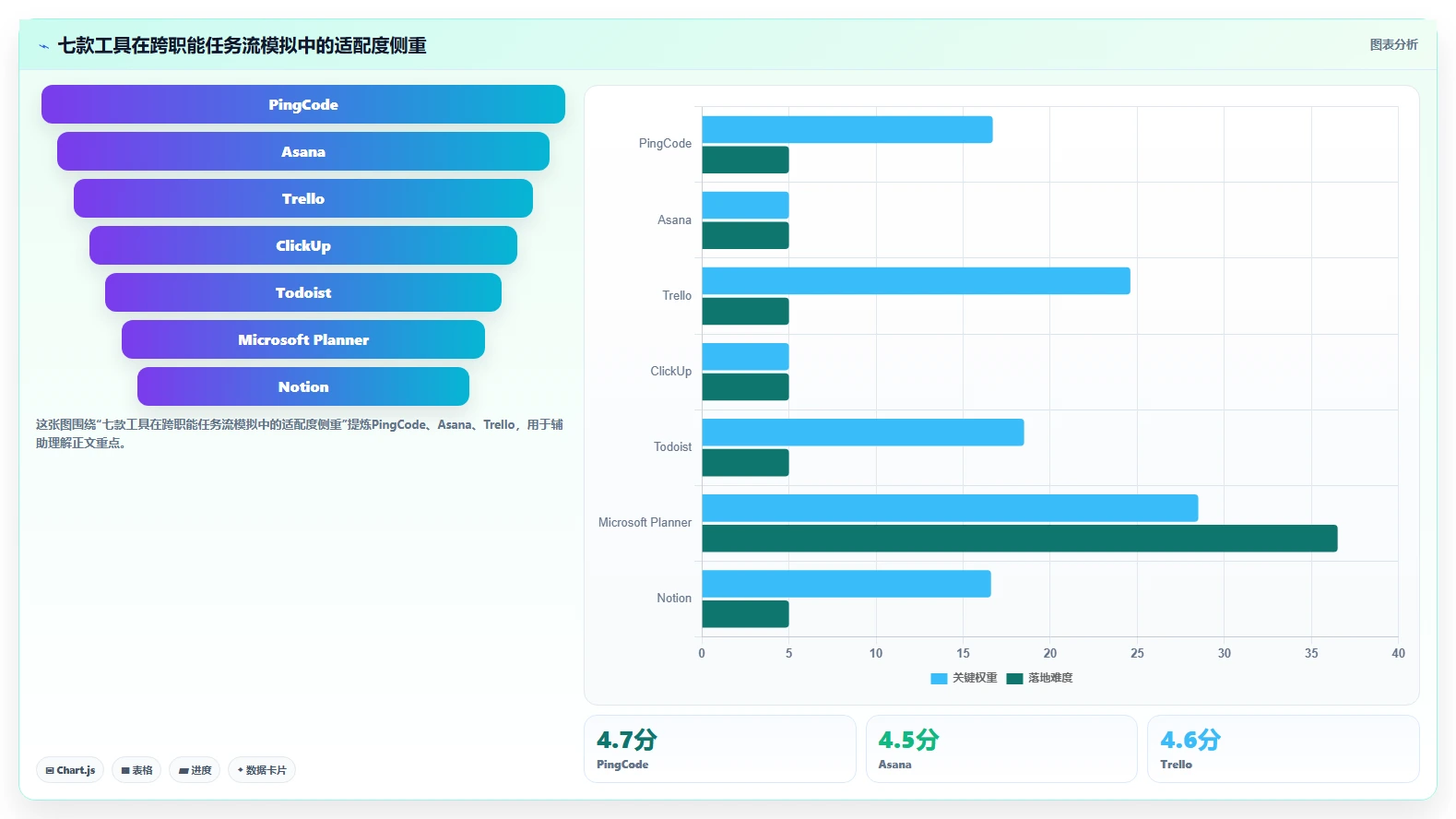Image resolution: width=1456 pixels, height=819 pixels.
Task: Click the x-axis tick label 0
Action: (x=702, y=653)
